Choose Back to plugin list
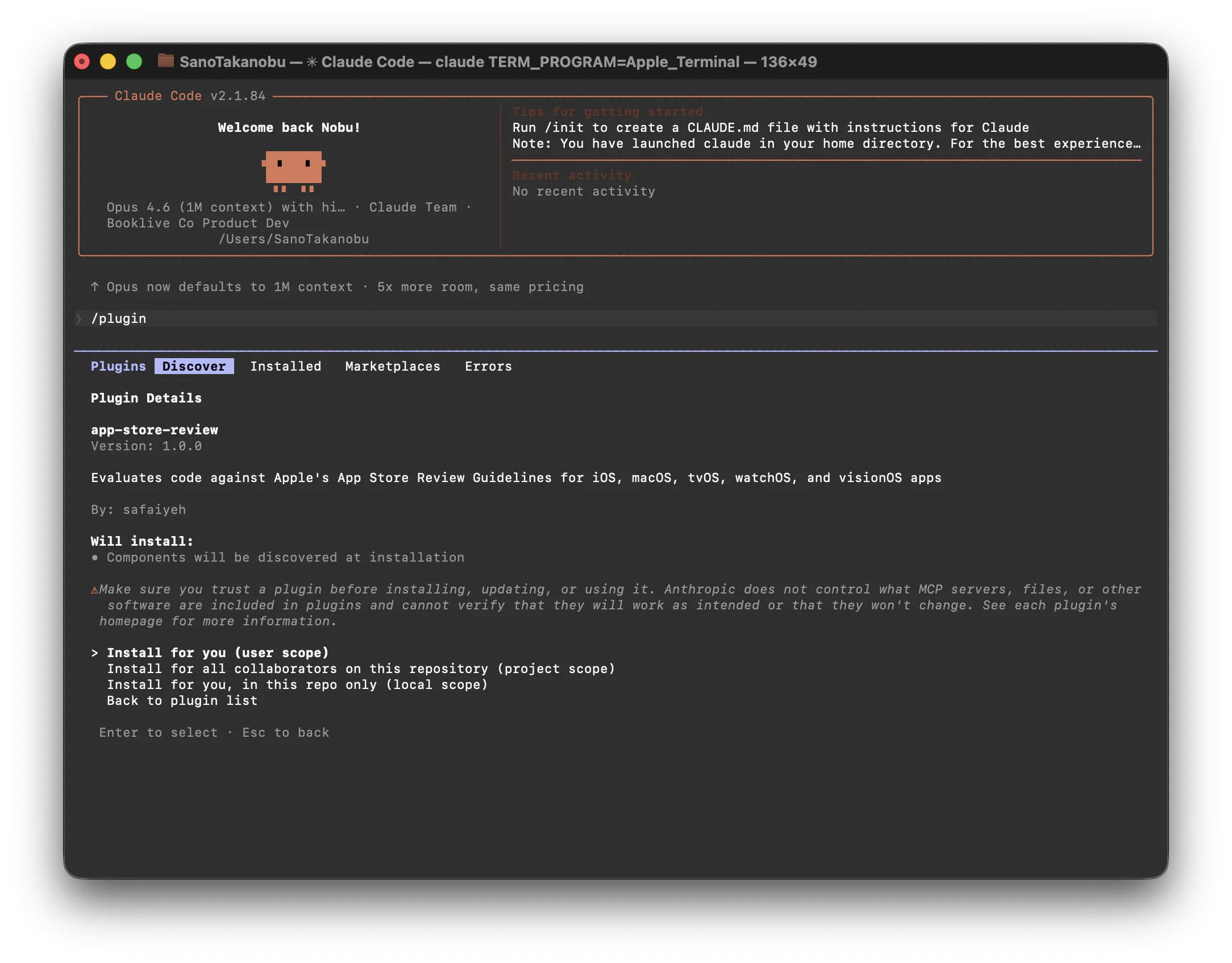This screenshot has width=1232, height=963. (x=182, y=700)
